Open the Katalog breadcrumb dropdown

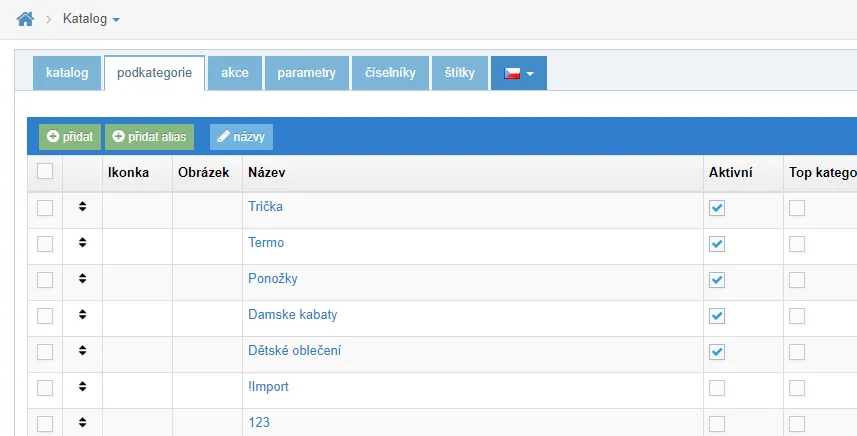91,19
